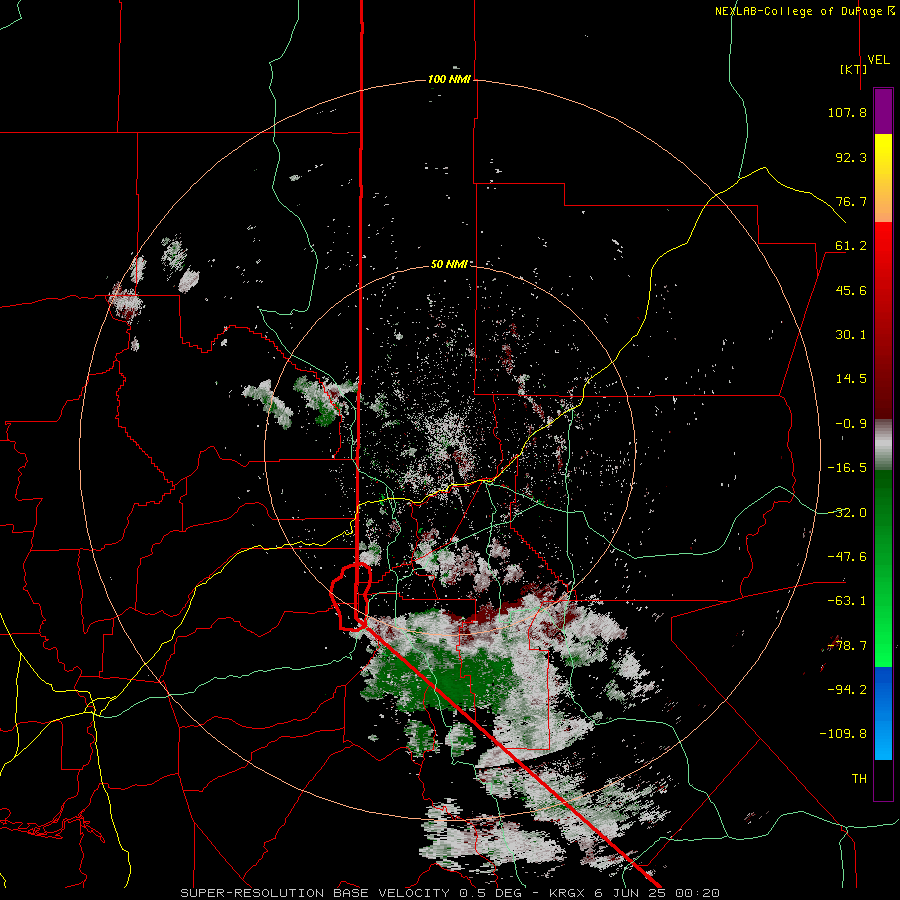
Task: Click the 'VEL' legend title
Action: (878, 60)
